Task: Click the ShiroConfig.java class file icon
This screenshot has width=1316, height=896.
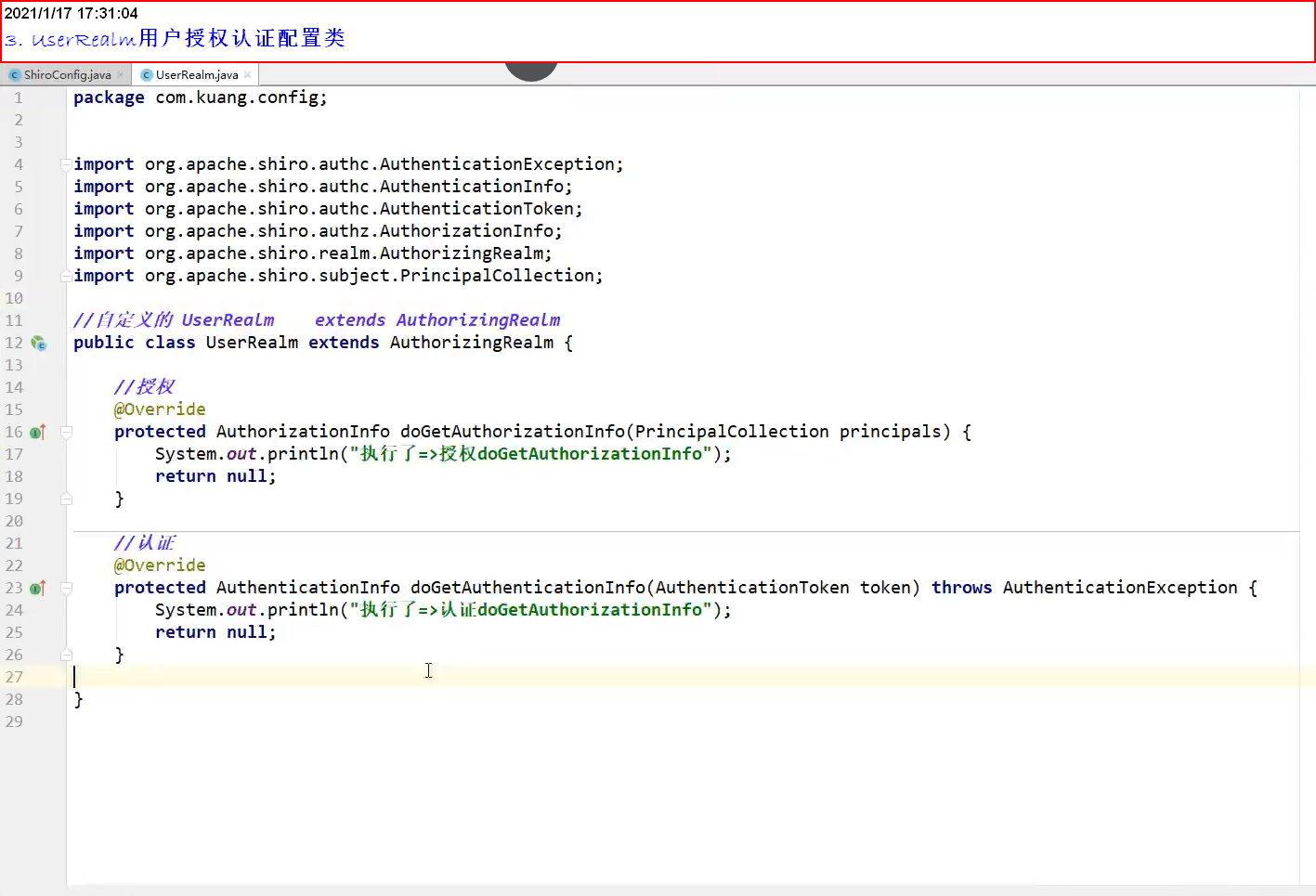Action: tap(15, 75)
